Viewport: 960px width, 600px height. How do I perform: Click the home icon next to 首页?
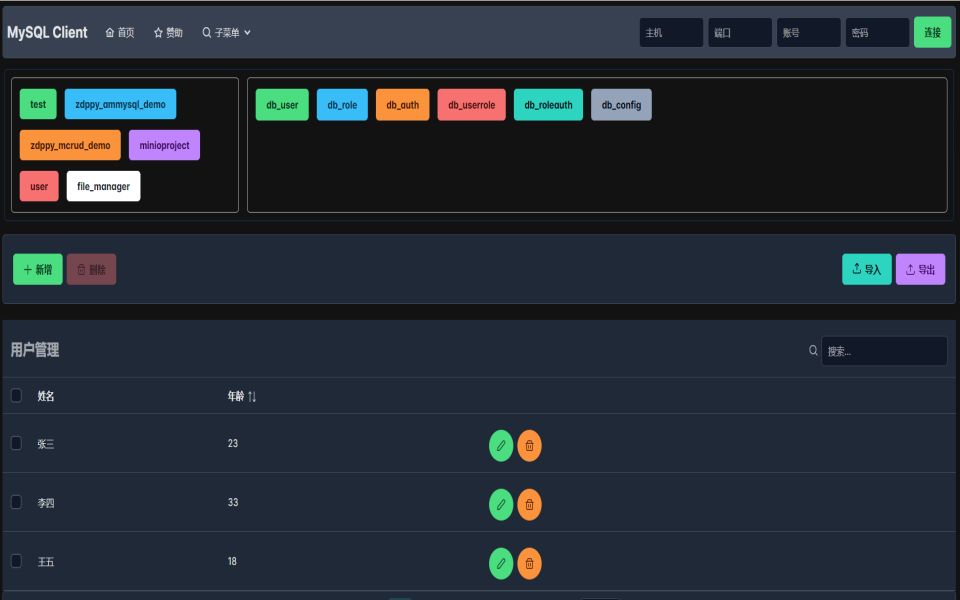108,31
